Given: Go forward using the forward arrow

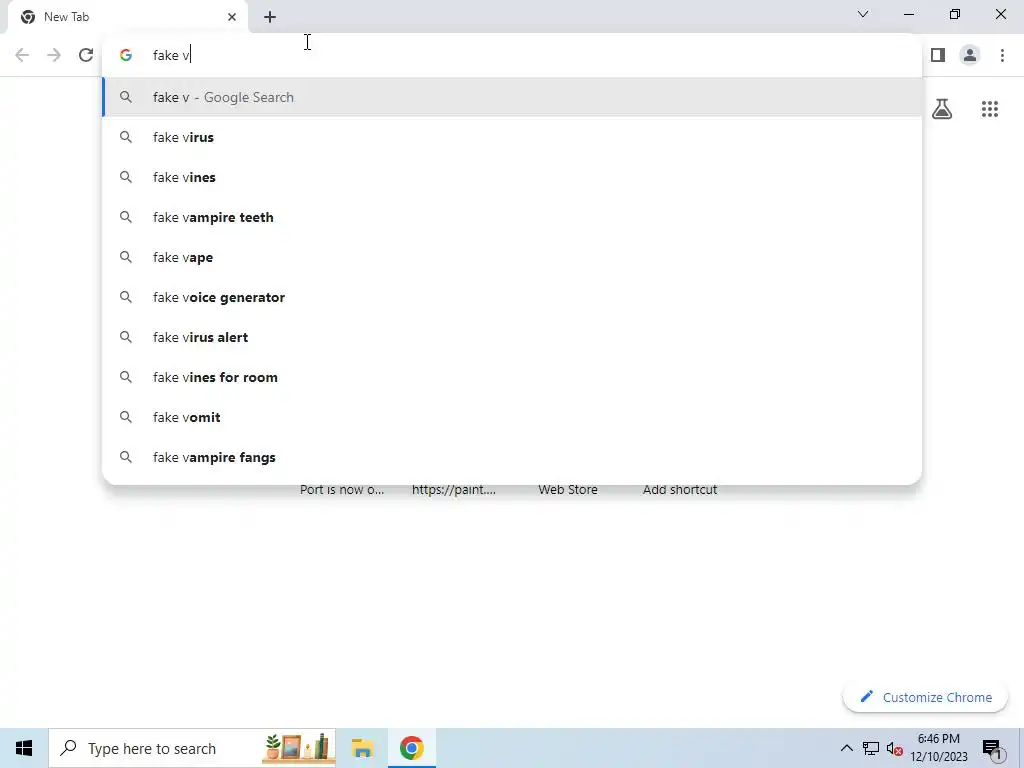Looking at the screenshot, I should [x=54, y=56].
